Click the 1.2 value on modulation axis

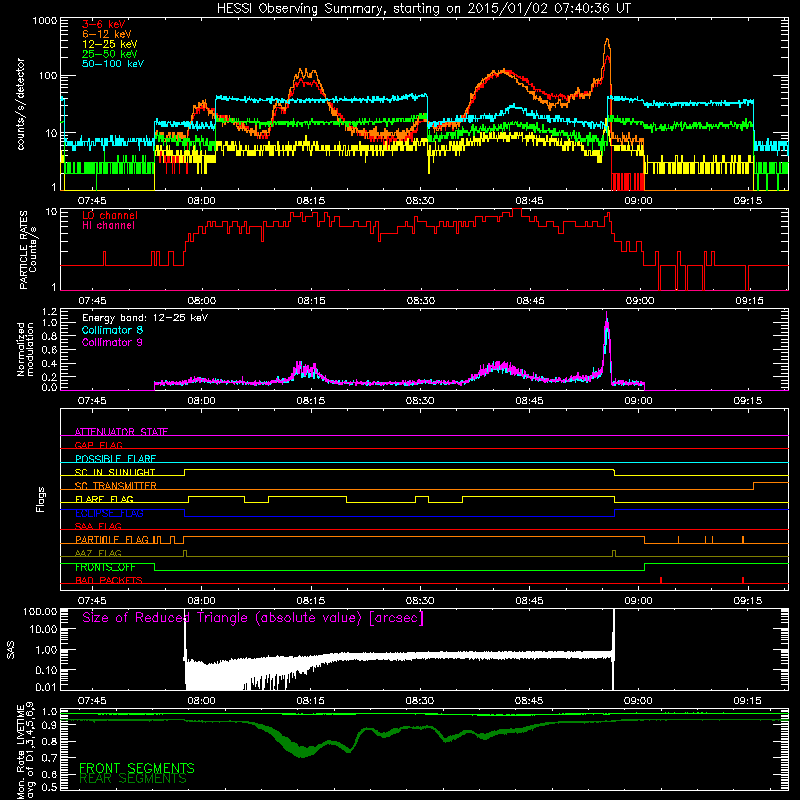(49, 312)
